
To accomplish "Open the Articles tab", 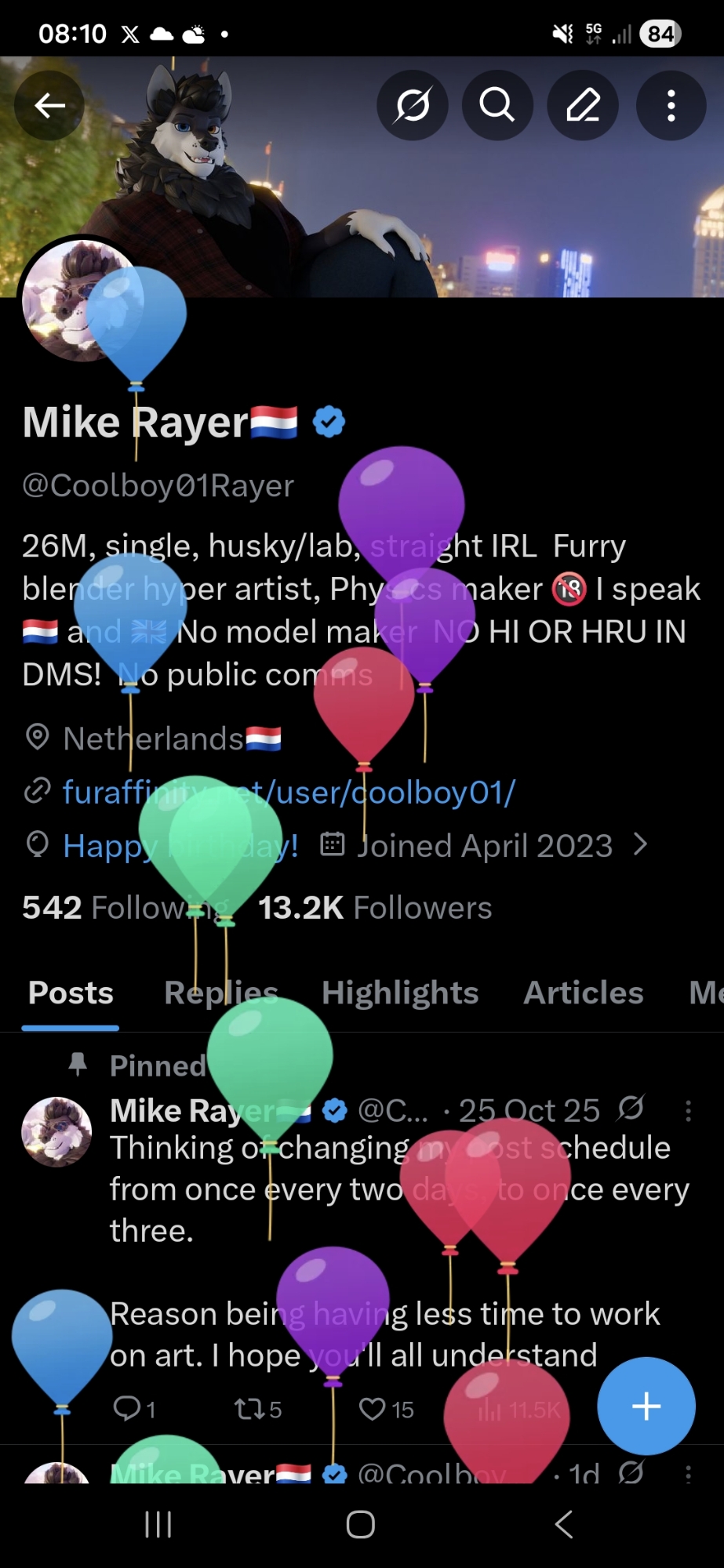I will pos(584,993).
